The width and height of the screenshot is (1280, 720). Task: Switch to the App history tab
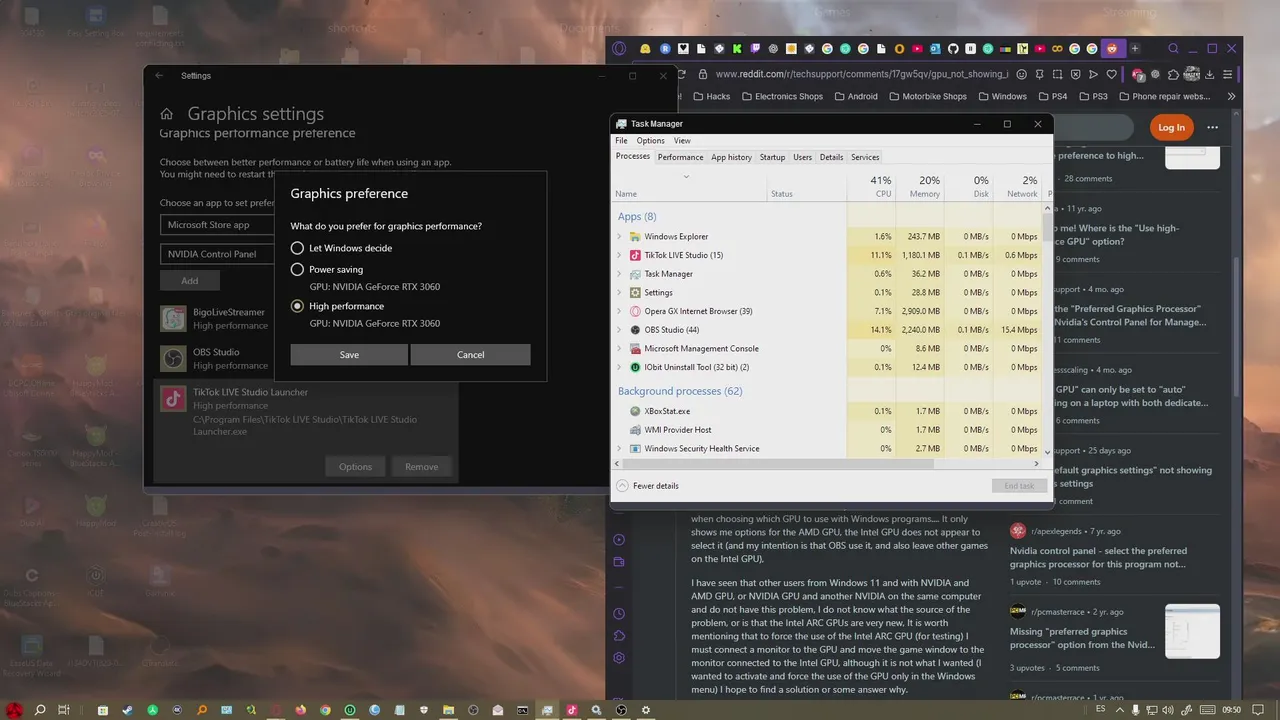(x=731, y=157)
